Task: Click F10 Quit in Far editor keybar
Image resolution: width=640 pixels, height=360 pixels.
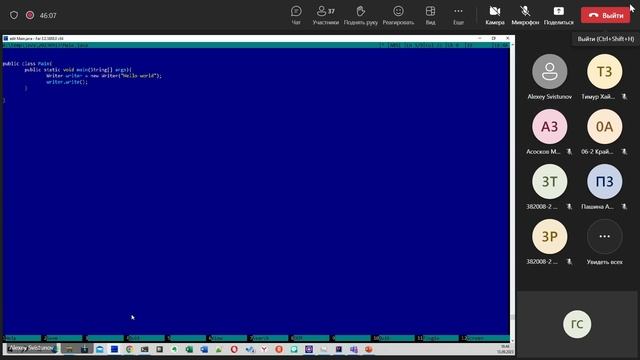Action: click(x=393, y=338)
